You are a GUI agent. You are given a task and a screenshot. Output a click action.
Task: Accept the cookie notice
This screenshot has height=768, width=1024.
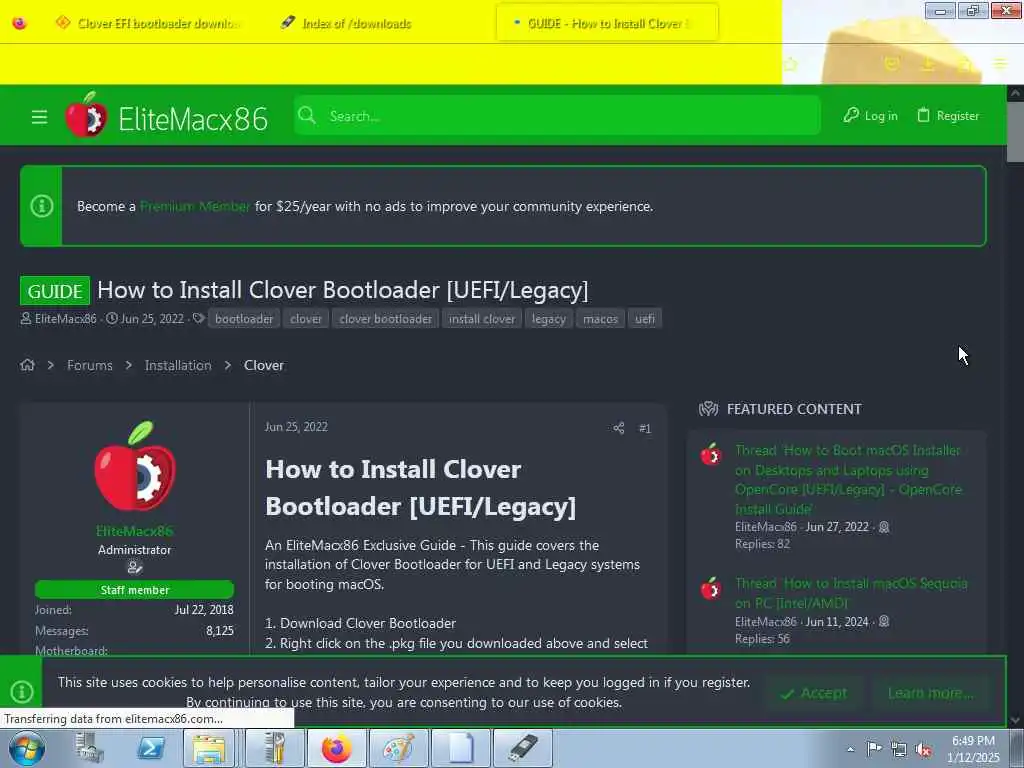pos(814,693)
